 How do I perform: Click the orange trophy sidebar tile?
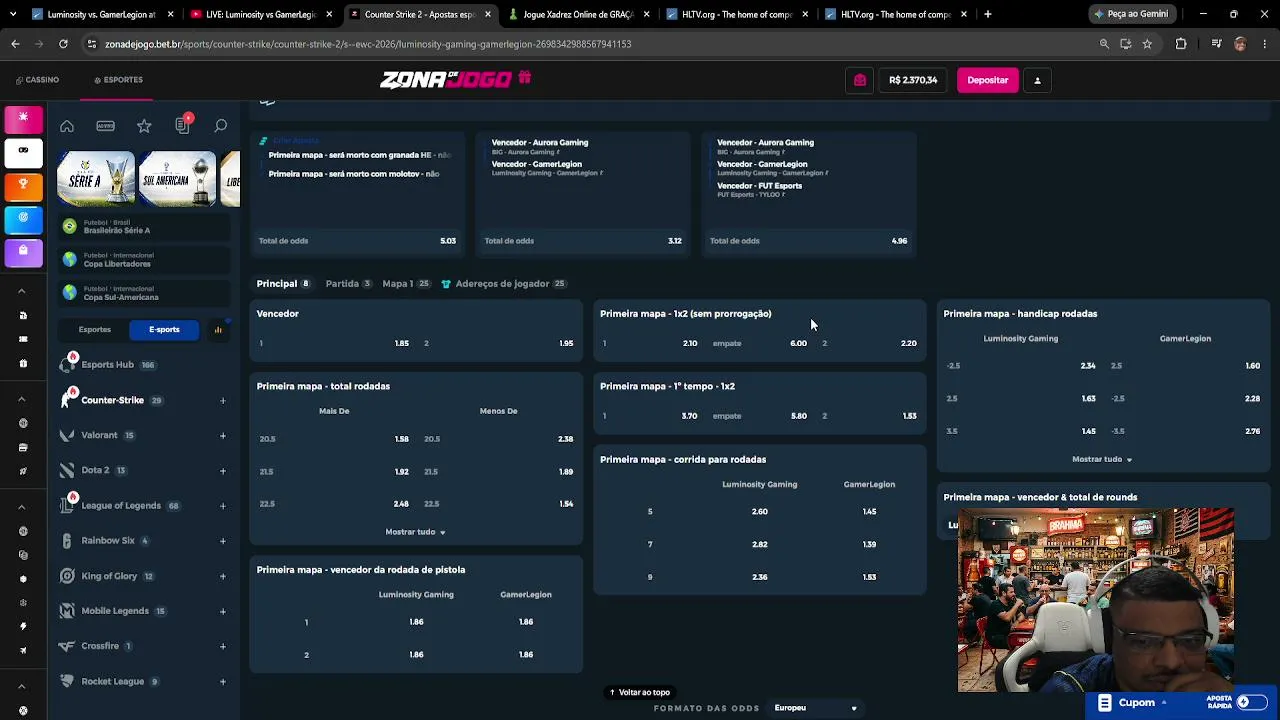23,185
